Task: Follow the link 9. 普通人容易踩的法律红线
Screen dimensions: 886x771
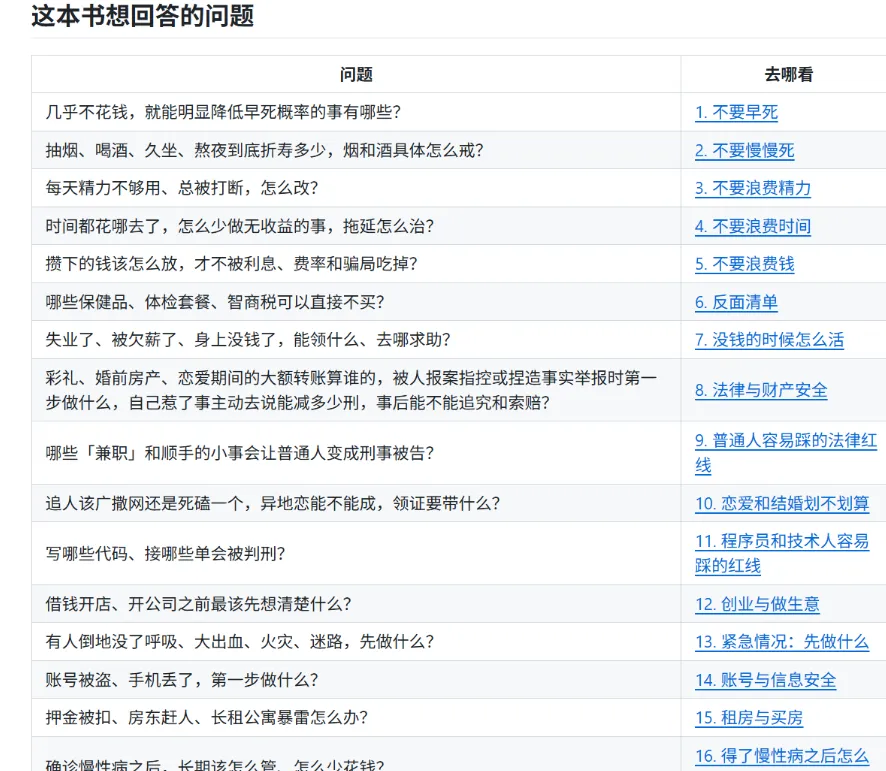Action: click(x=786, y=453)
